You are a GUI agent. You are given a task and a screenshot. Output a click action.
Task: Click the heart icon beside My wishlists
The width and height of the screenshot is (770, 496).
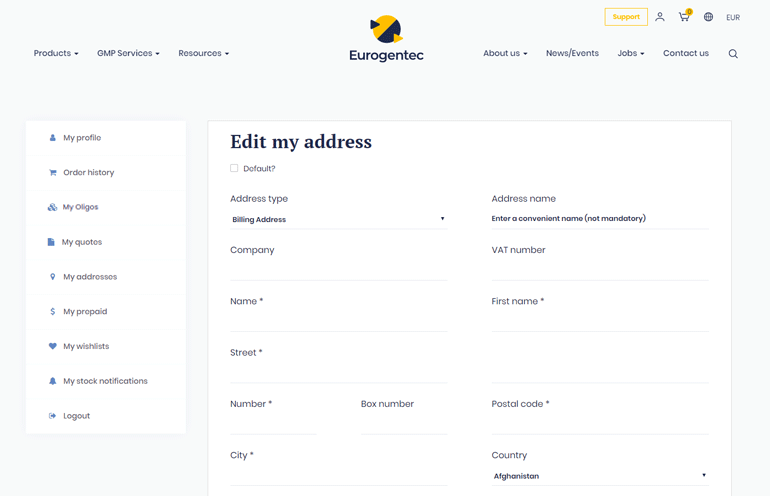[x=53, y=346]
